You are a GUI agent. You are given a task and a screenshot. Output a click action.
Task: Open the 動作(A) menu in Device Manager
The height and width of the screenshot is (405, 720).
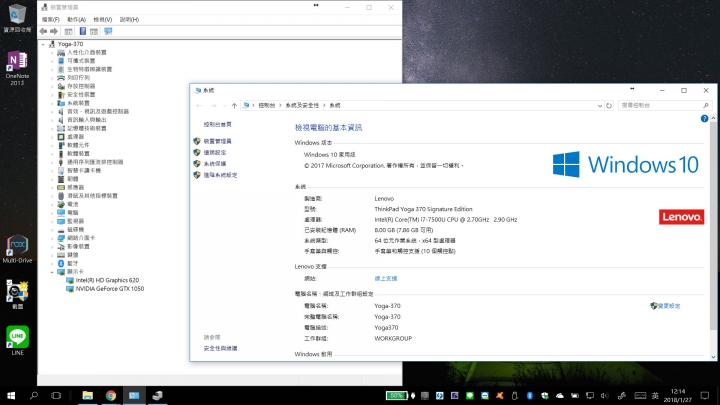click(76, 19)
